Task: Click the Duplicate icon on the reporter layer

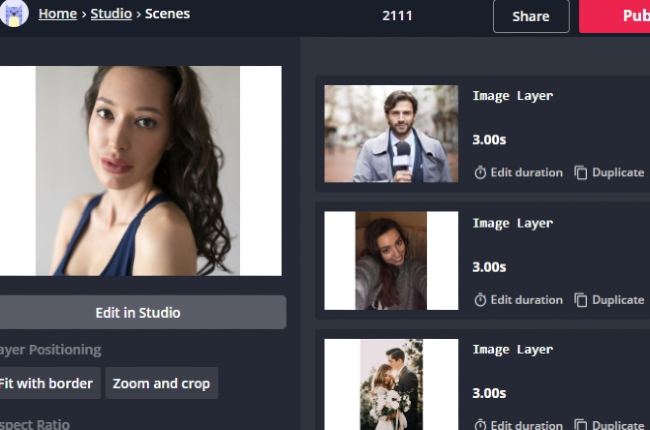Action: pos(581,172)
